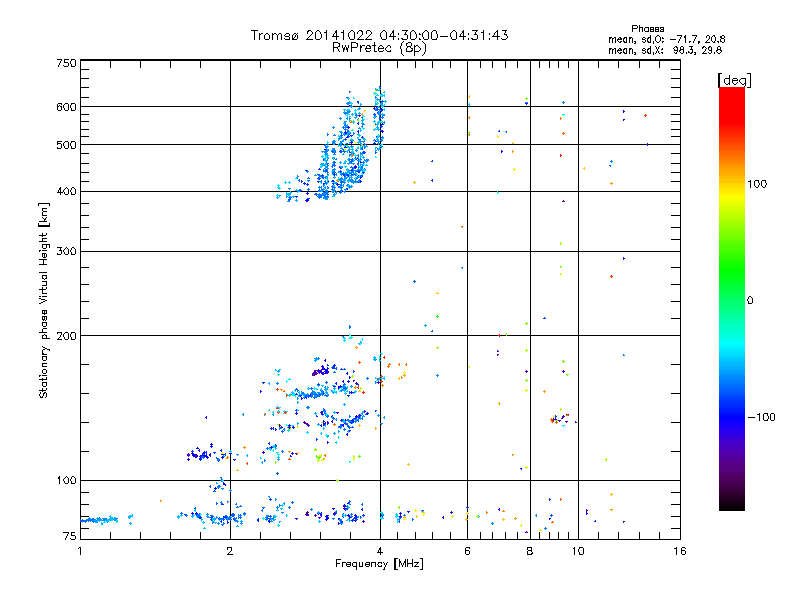
Task: Click y-axis tick label '300'
Action: coord(66,252)
